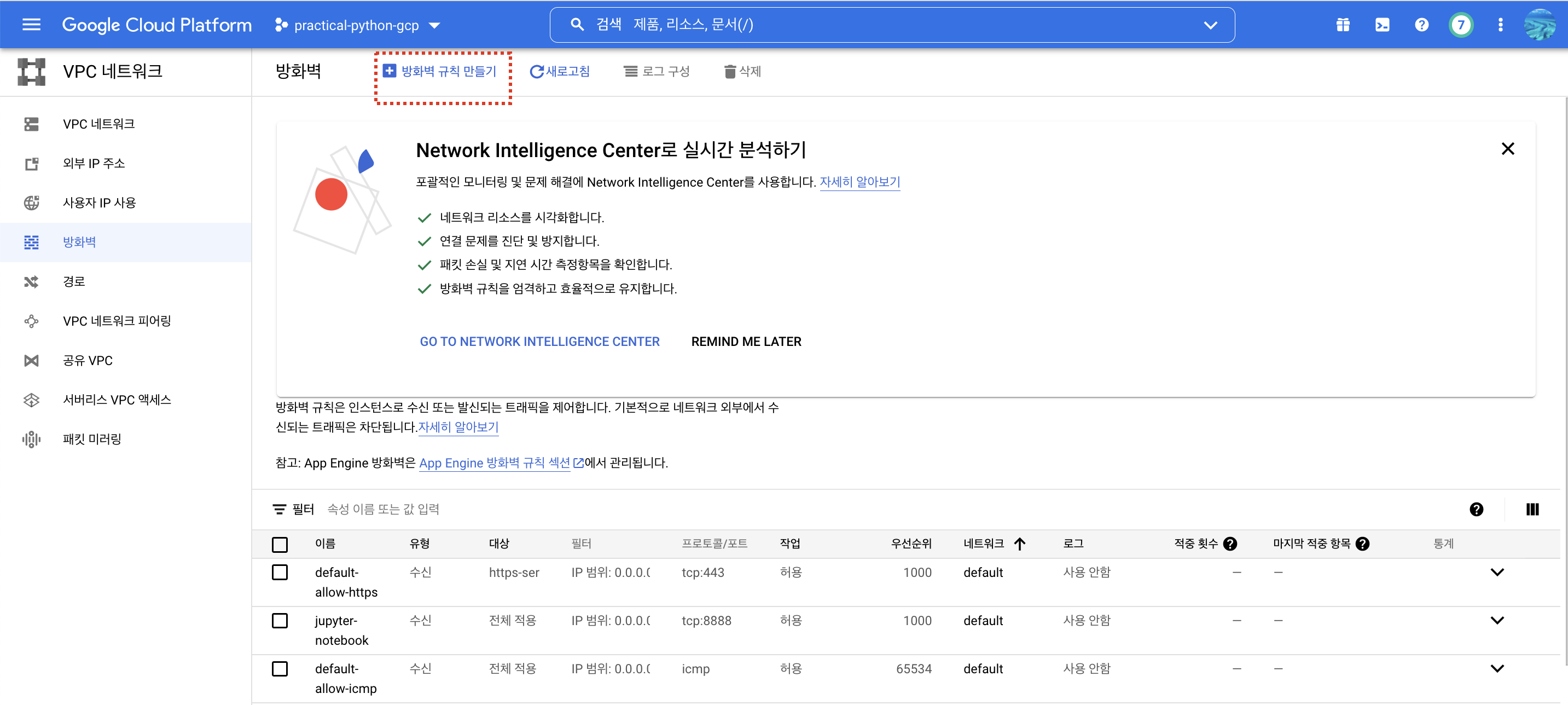Check the default-allow-https row checkbox
1568x705 pixels.
(280, 573)
